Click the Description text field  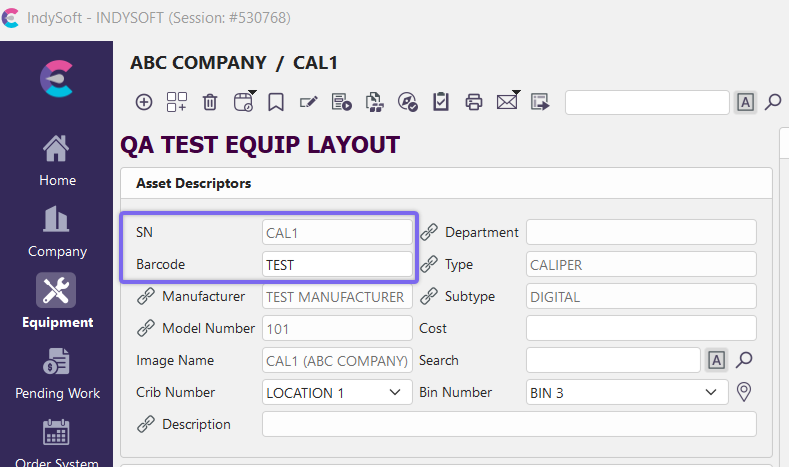[509, 424]
